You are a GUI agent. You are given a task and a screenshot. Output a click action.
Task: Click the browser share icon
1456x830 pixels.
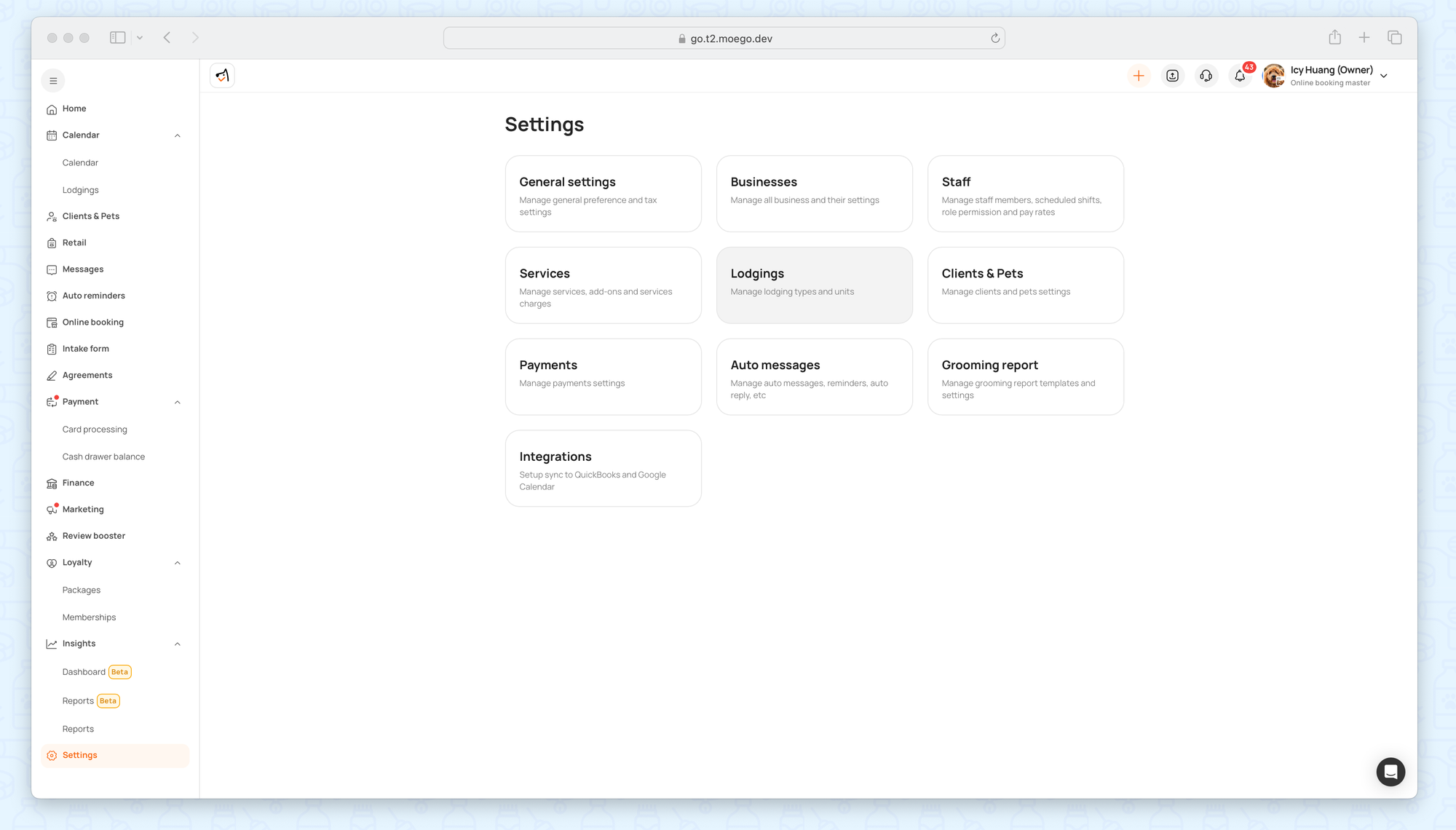[x=1334, y=38]
